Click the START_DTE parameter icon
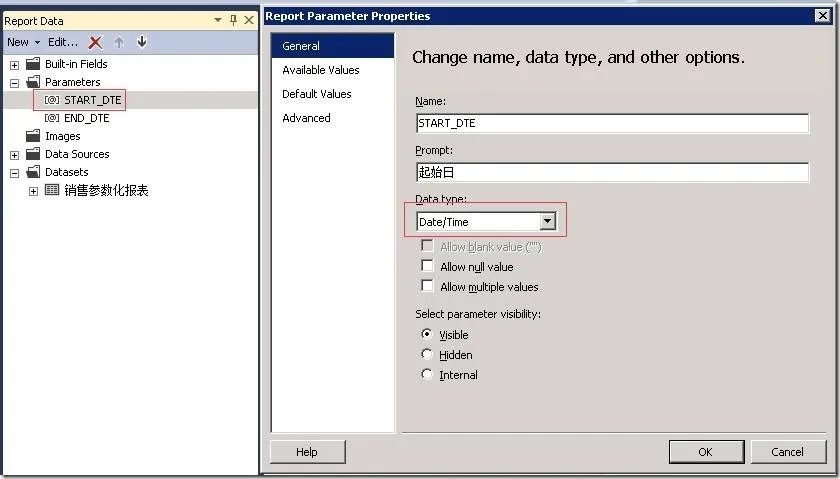840x479 pixels. coord(52,100)
